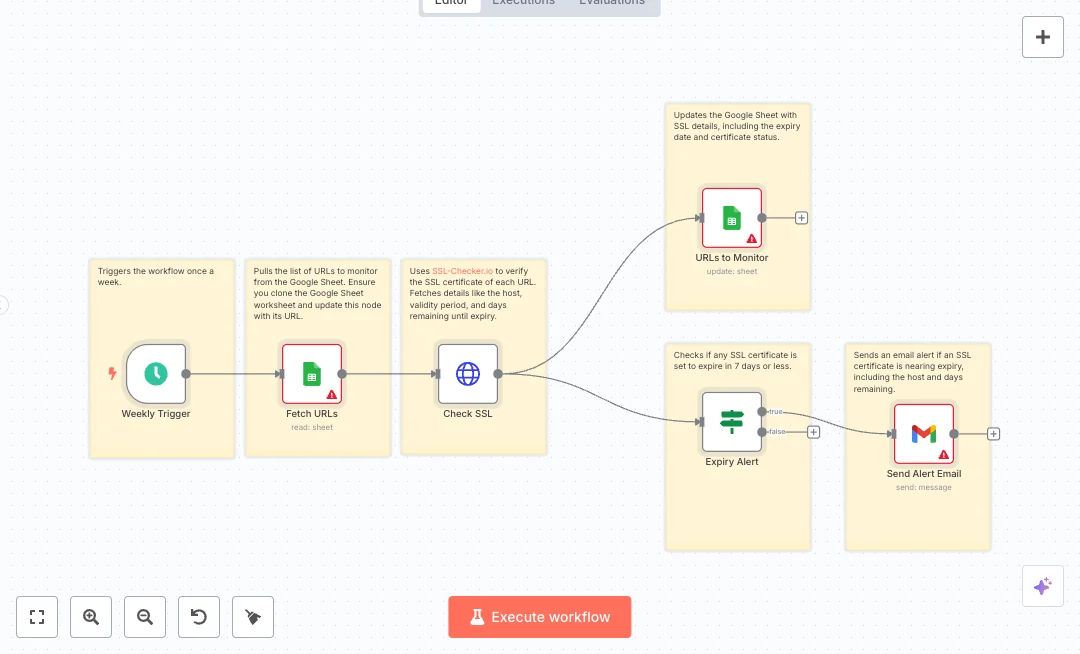1080x654 pixels.
Task: Follow the SSL-Checker.io link in the note
Action: [463, 271]
